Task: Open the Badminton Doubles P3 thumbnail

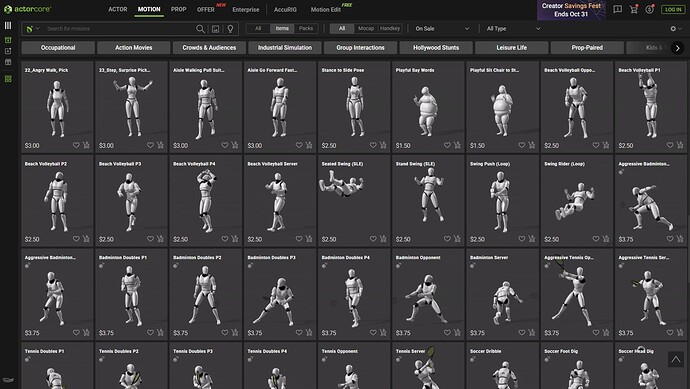Action: click(x=280, y=294)
